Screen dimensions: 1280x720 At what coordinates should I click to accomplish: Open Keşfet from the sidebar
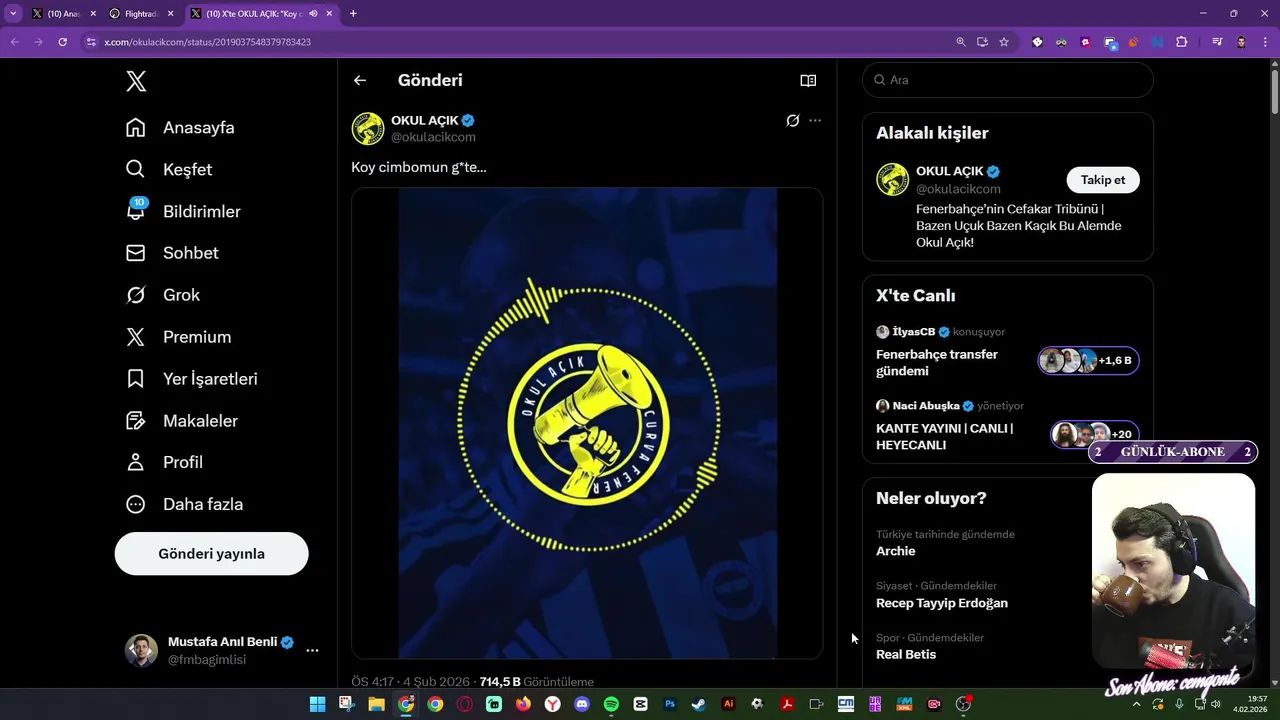click(x=168, y=170)
